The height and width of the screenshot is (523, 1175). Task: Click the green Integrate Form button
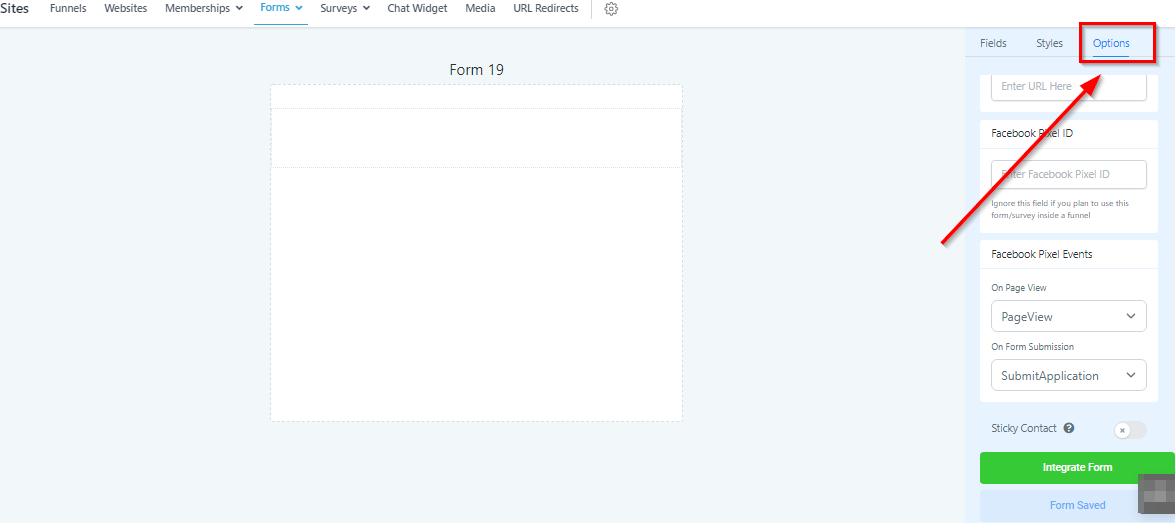tap(1076, 467)
